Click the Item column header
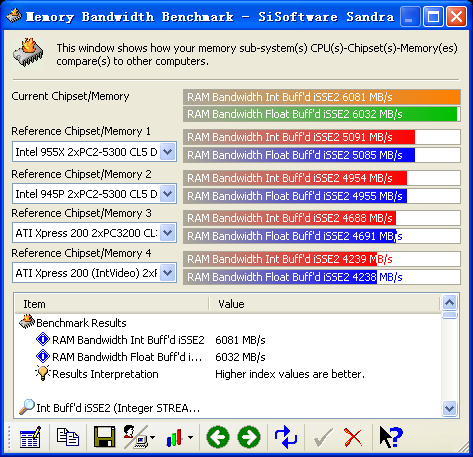This screenshot has width=473, height=457. 112,304
